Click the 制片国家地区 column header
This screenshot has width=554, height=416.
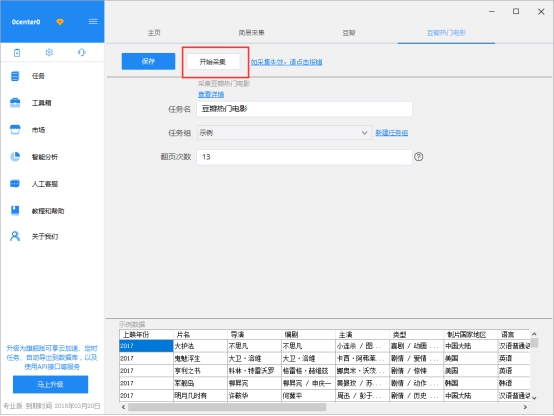point(471,334)
